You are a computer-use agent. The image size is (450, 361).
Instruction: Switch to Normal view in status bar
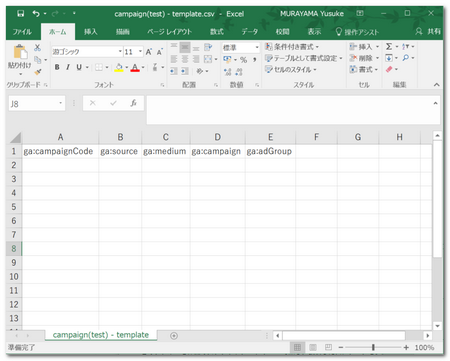click(297, 347)
